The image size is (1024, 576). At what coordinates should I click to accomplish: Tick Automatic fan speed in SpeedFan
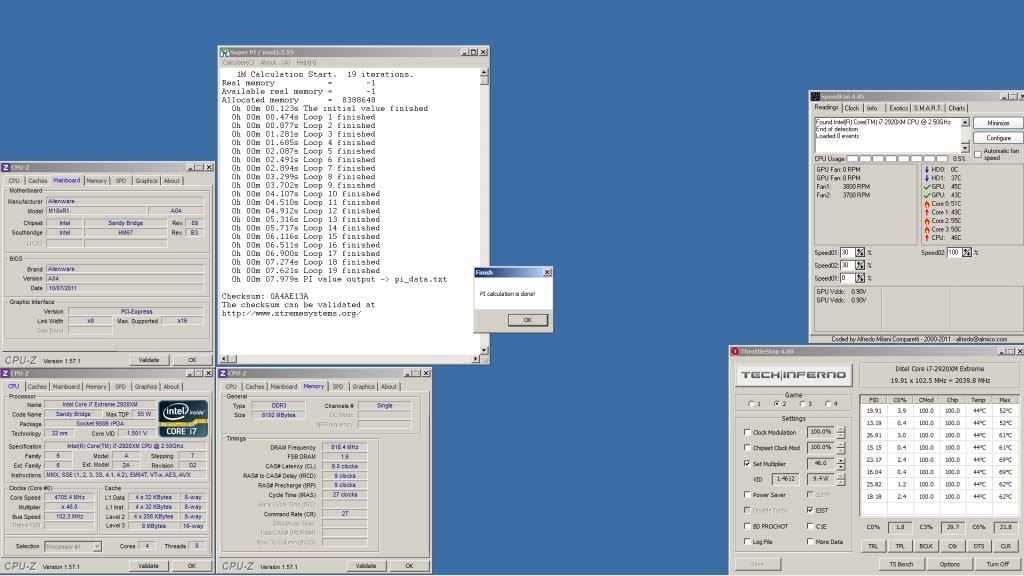pos(978,154)
